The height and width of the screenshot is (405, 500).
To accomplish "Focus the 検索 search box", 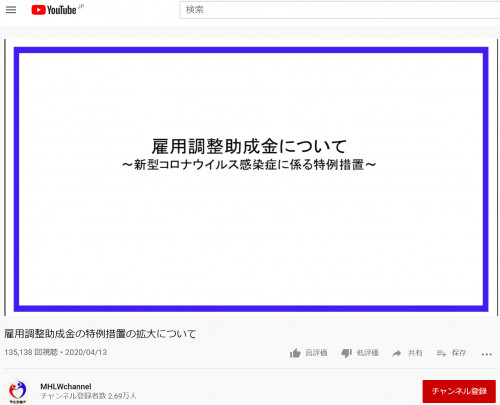I will (x=339, y=10).
